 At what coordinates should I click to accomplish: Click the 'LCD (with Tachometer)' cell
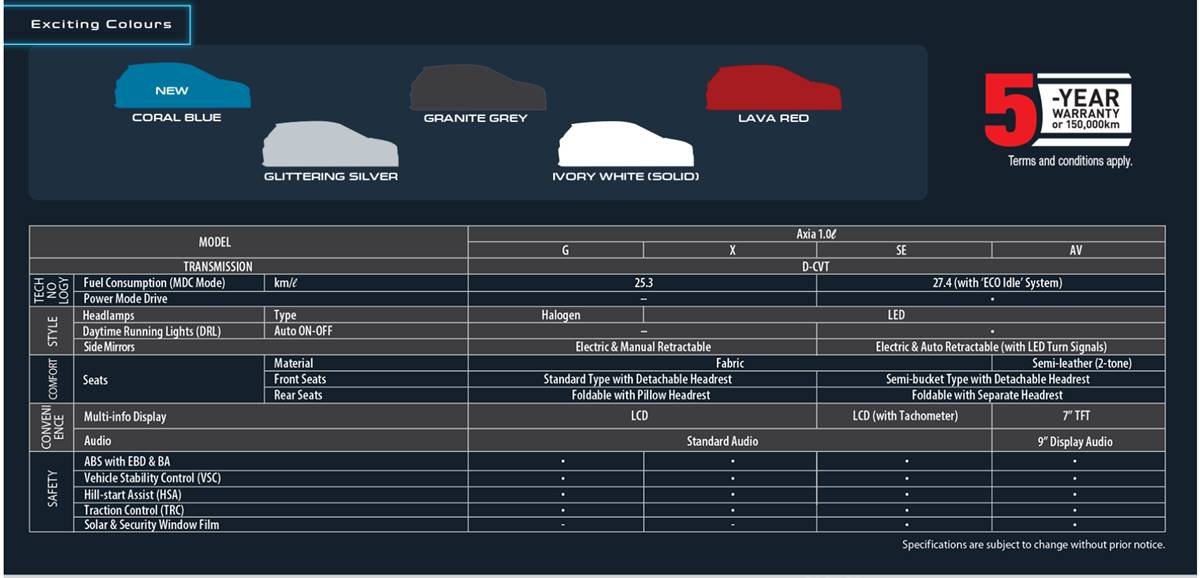905,416
